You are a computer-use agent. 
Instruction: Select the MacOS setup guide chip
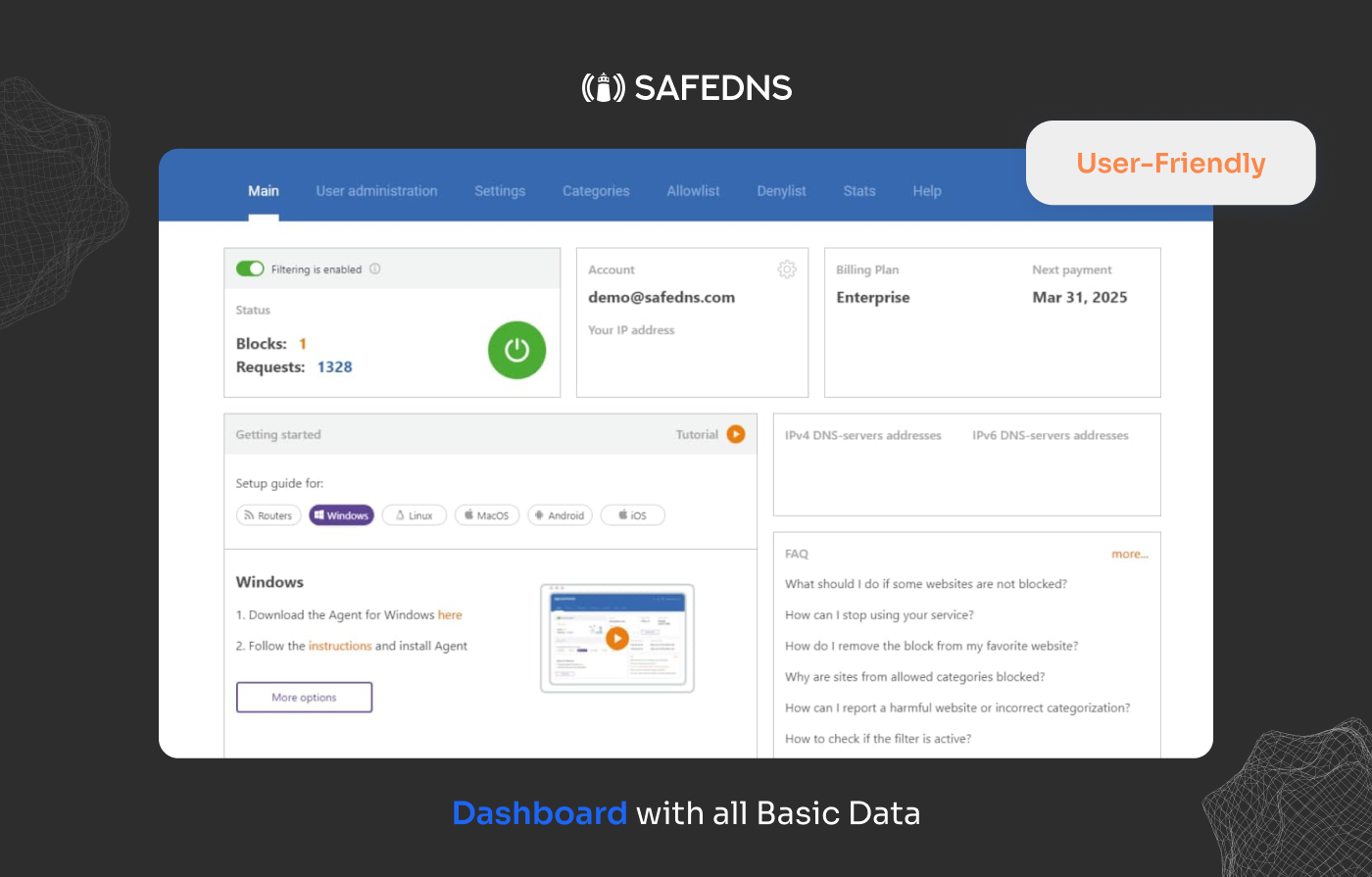pyautogui.click(x=486, y=514)
